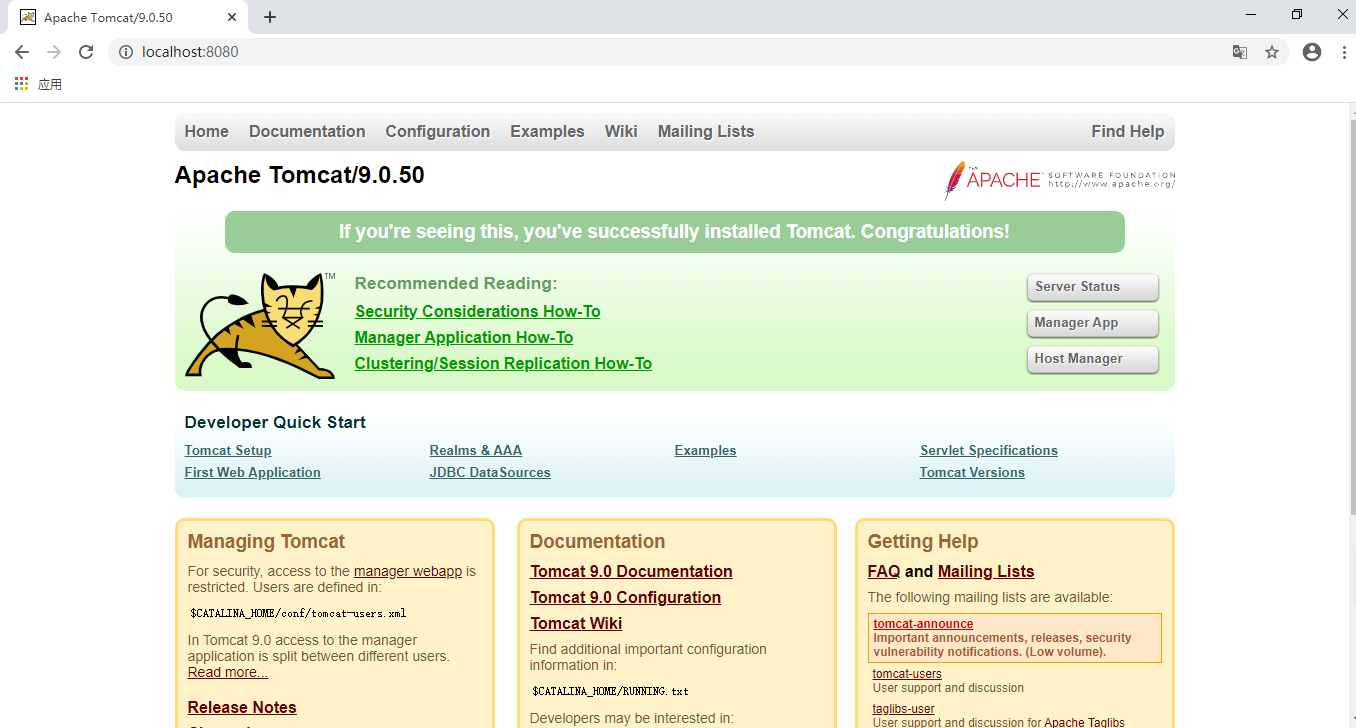Viewport: 1356px width, 728px height.
Task: Open the tomcat-users mailing list link
Action: pos(907,674)
